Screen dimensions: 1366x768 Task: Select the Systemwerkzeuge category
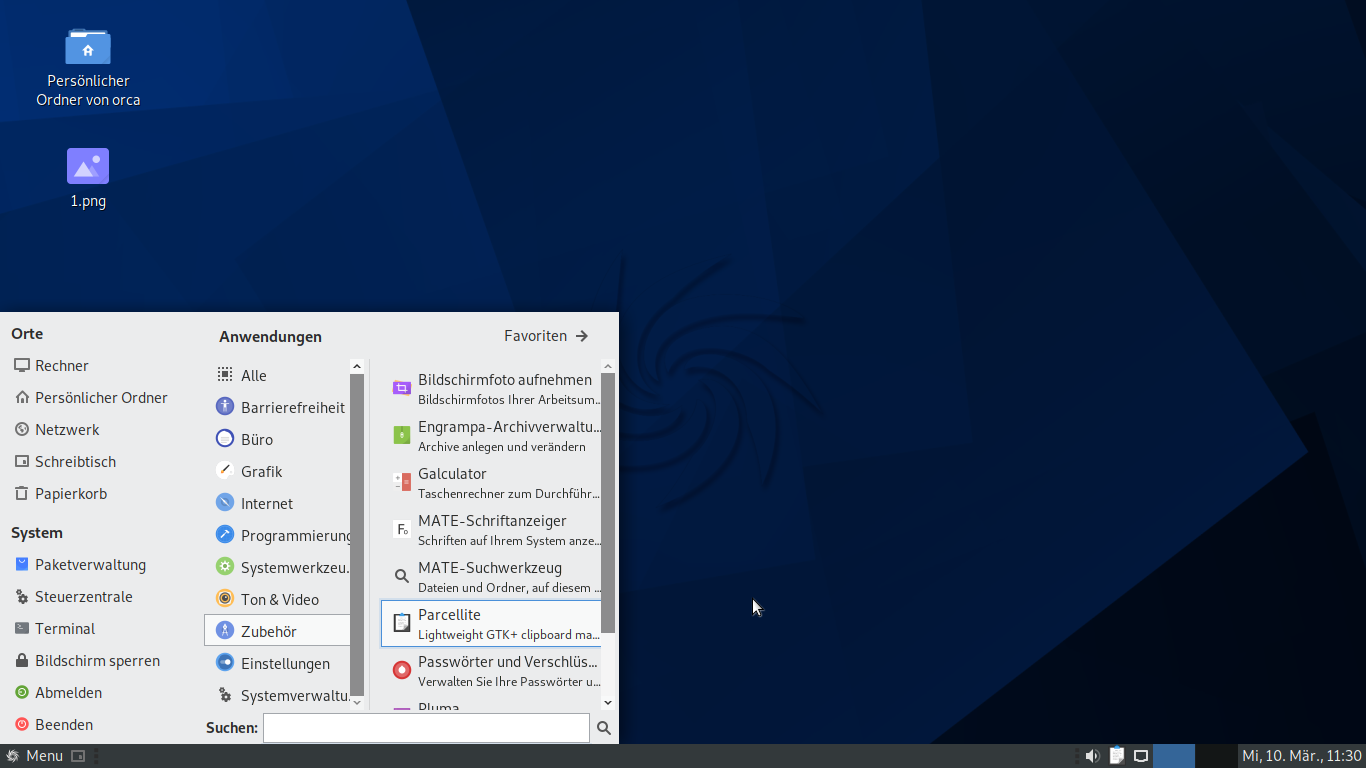(277, 568)
